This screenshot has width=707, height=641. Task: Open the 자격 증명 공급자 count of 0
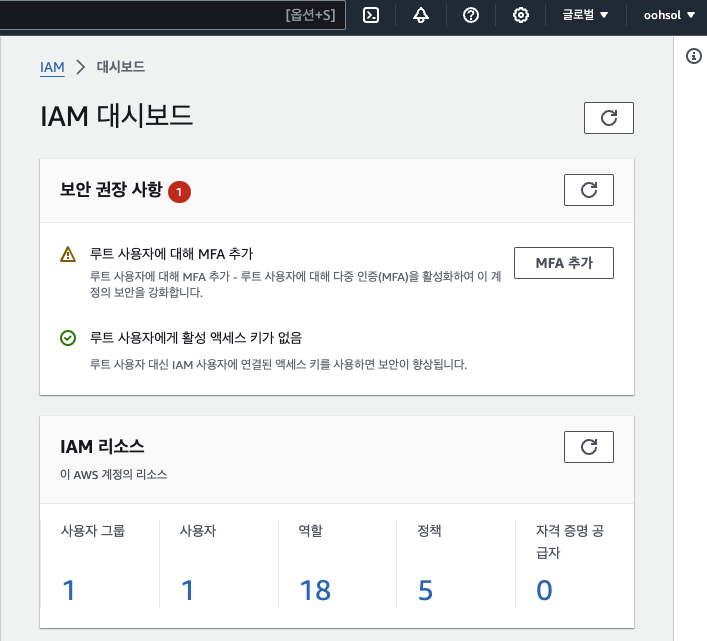(x=544, y=590)
